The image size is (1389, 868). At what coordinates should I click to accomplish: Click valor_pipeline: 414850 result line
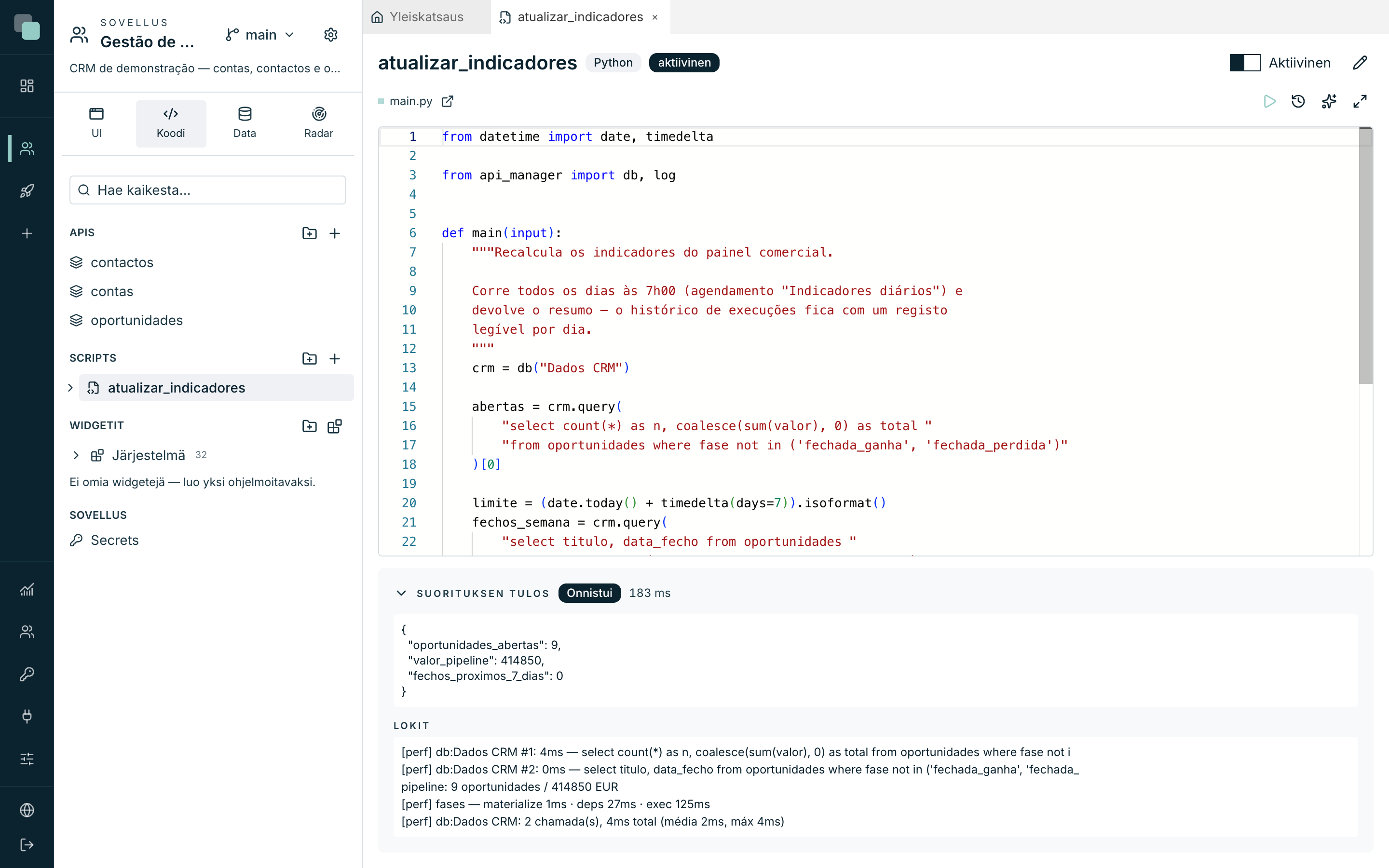click(x=476, y=661)
